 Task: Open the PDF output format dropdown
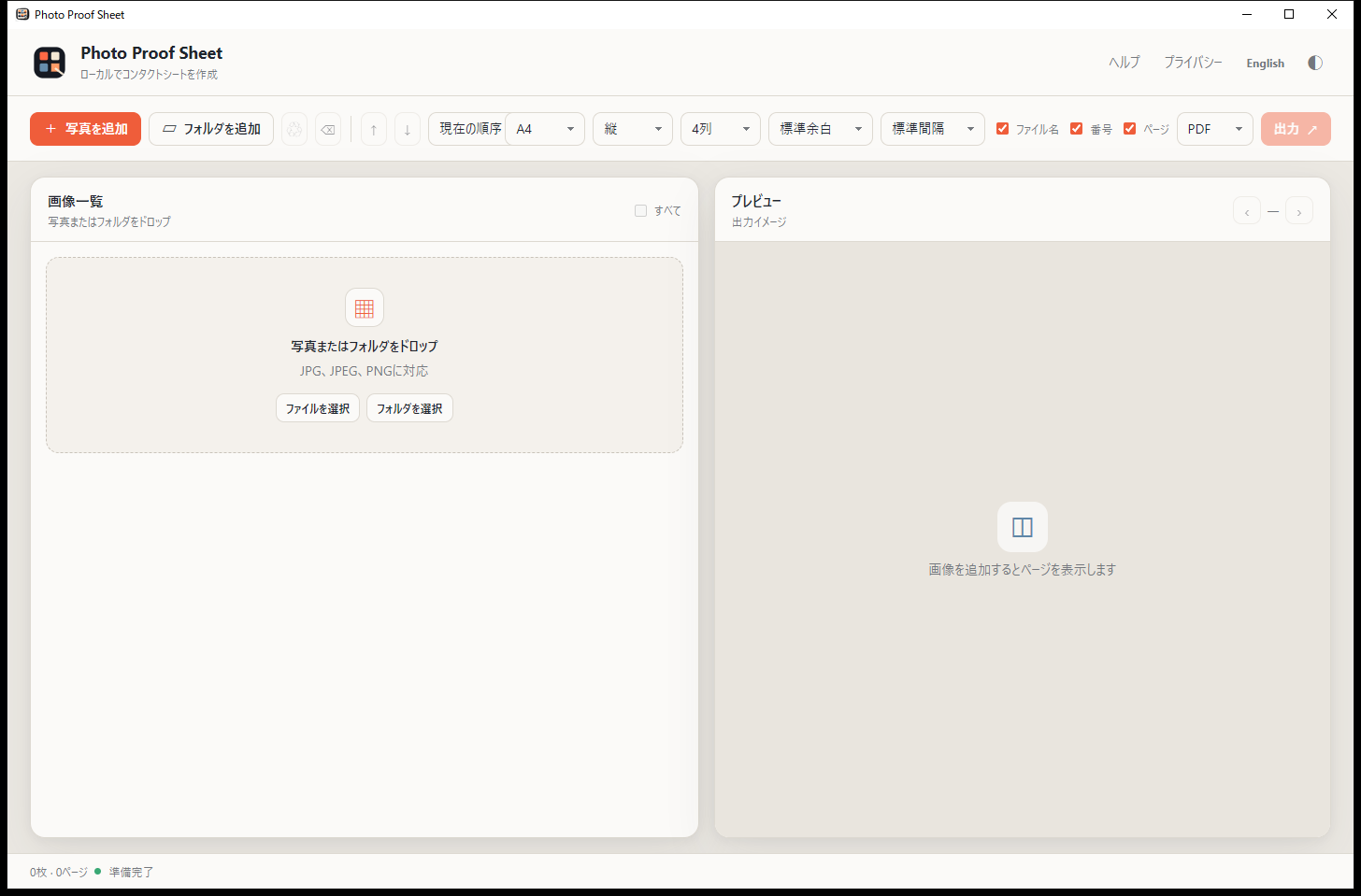pyautogui.click(x=1215, y=129)
